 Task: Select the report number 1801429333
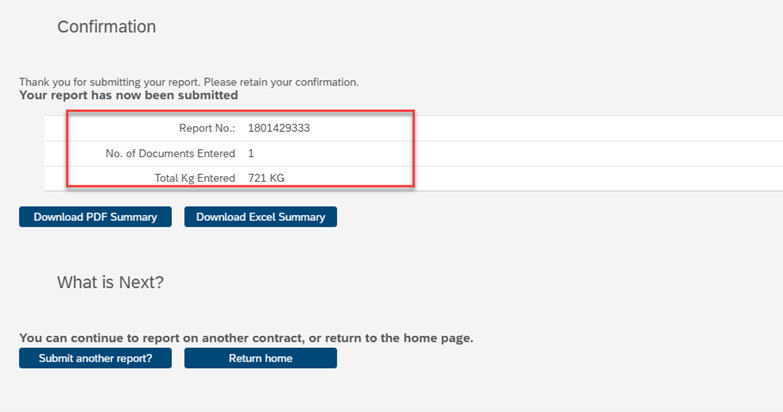280,128
